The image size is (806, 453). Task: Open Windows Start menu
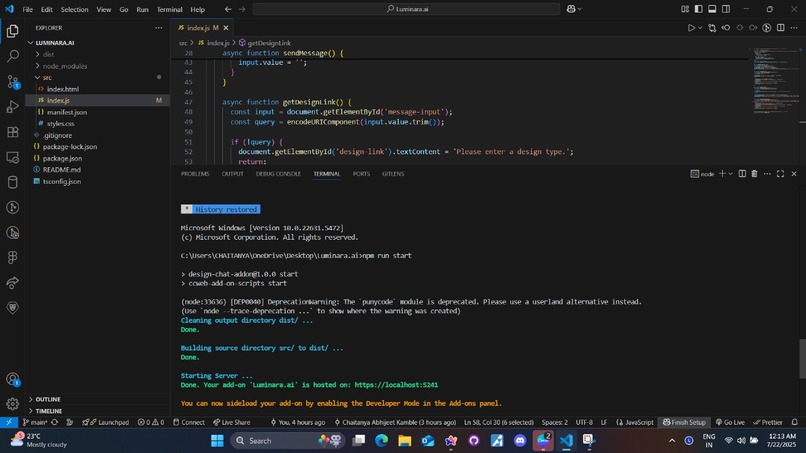point(217,441)
